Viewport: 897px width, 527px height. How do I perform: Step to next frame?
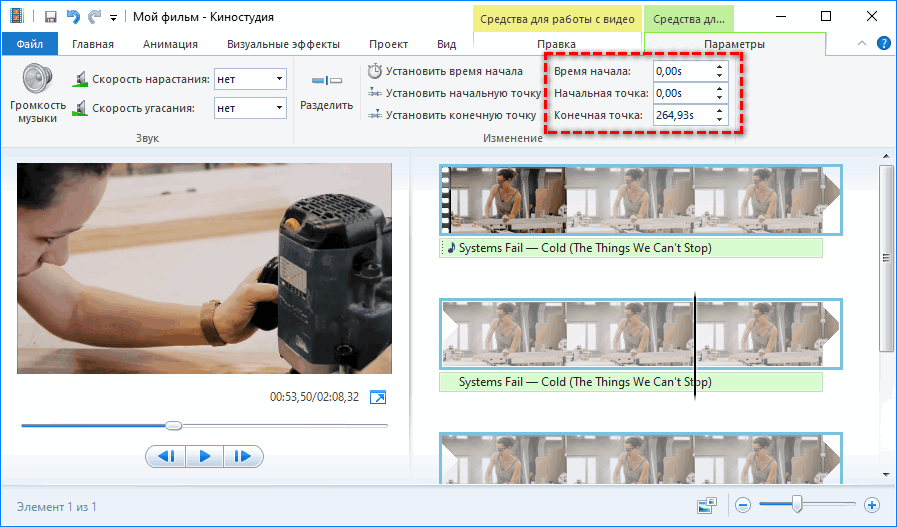click(241, 457)
